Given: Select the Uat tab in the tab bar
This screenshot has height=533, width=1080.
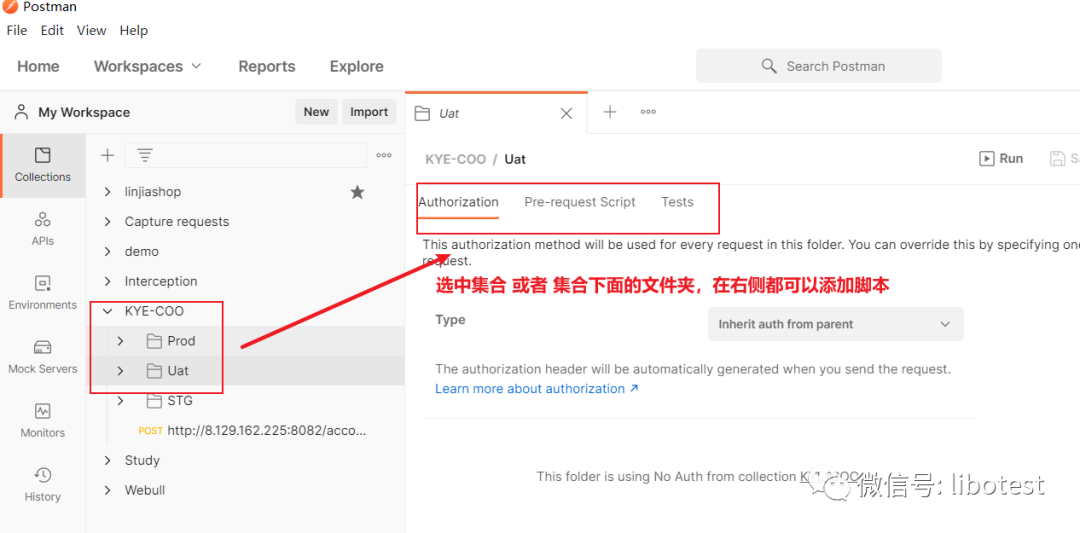Looking at the screenshot, I should coord(496,114).
